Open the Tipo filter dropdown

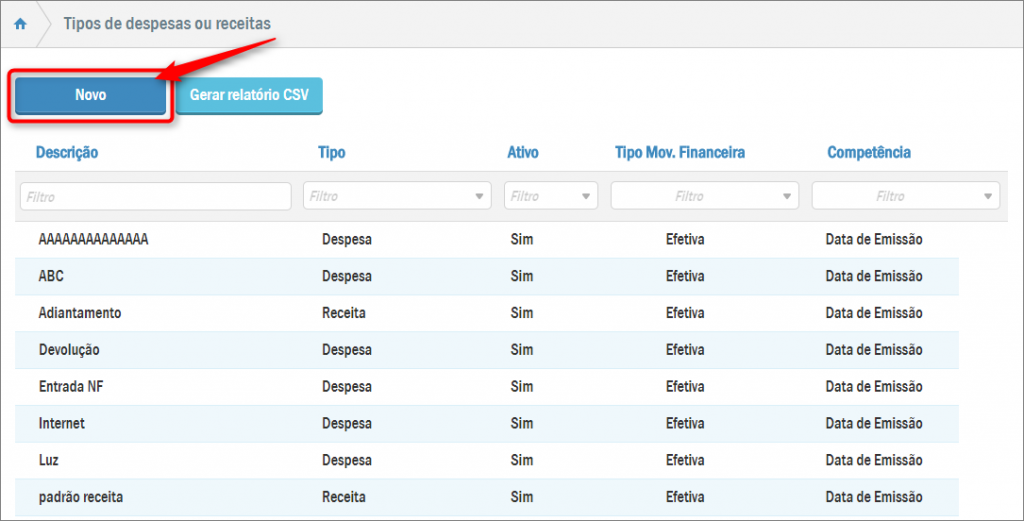(397, 196)
